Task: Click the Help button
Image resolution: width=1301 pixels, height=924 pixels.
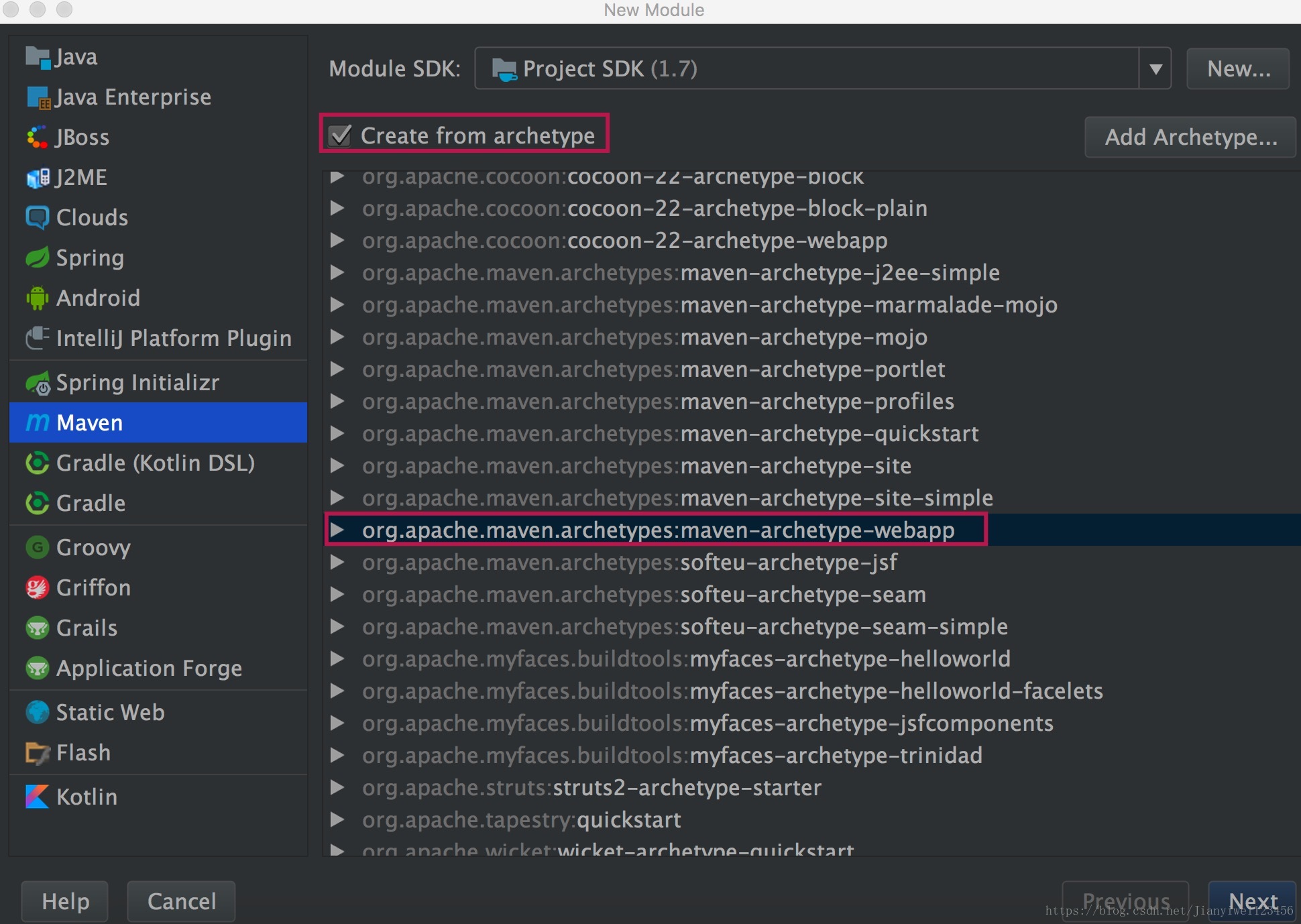Action: pyautogui.click(x=65, y=902)
